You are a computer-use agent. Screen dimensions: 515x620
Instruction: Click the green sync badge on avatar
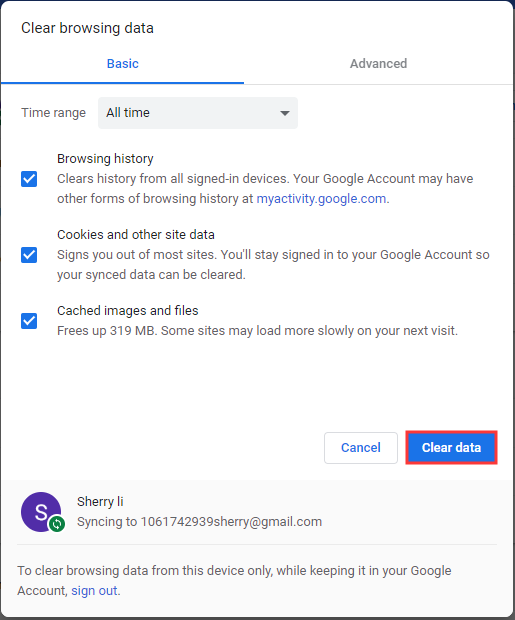click(57, 524)
